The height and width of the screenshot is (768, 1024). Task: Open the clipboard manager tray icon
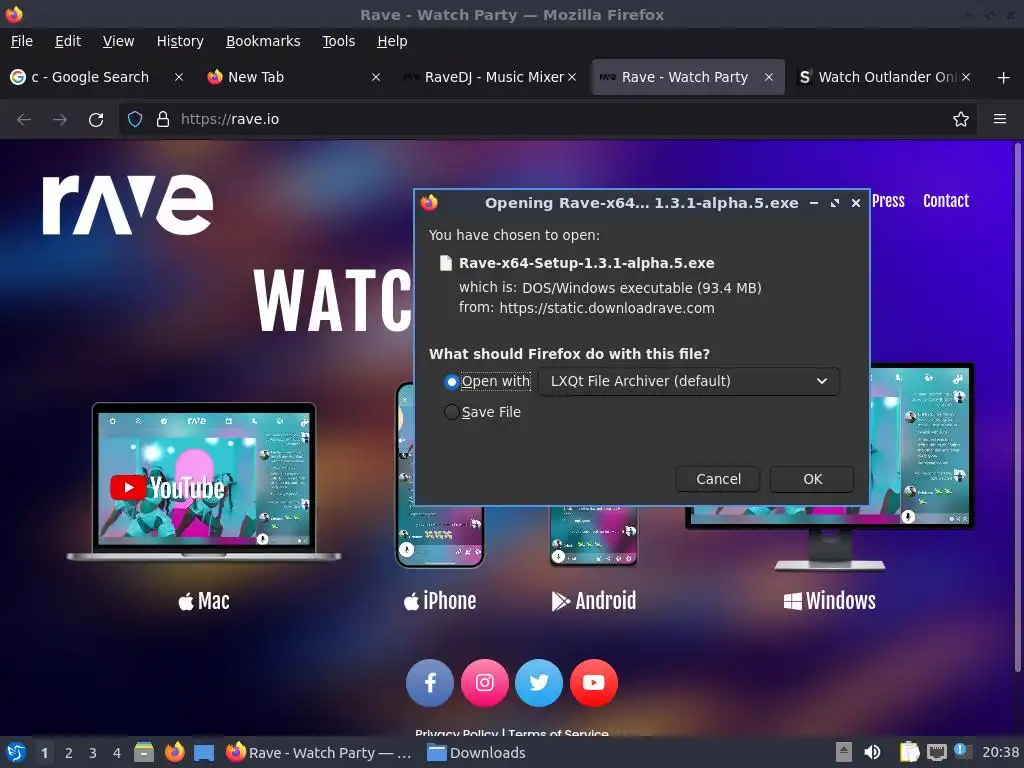tap(909, 753)
